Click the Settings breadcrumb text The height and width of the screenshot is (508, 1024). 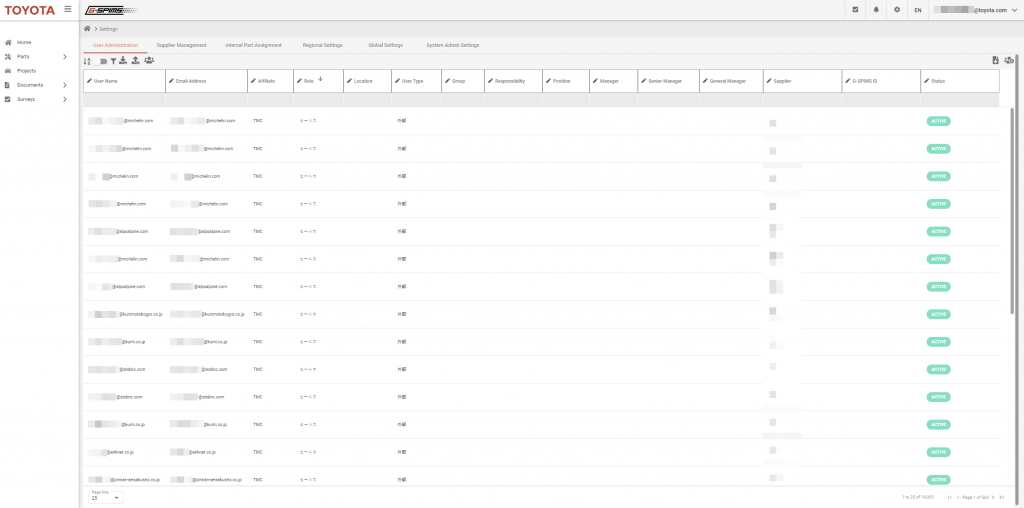pyautogui.click(x=108, y=29)
